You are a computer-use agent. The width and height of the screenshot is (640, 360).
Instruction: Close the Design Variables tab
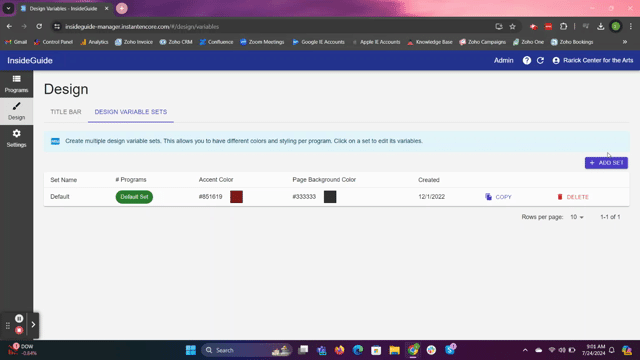[107, 8]
